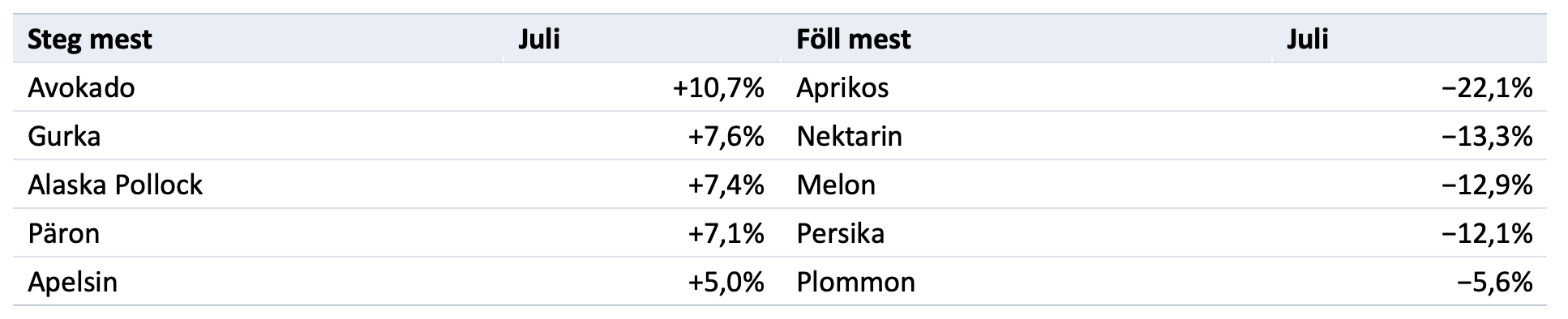
Task: Click the −12,9% value
Action: (x=1487, y=185)
